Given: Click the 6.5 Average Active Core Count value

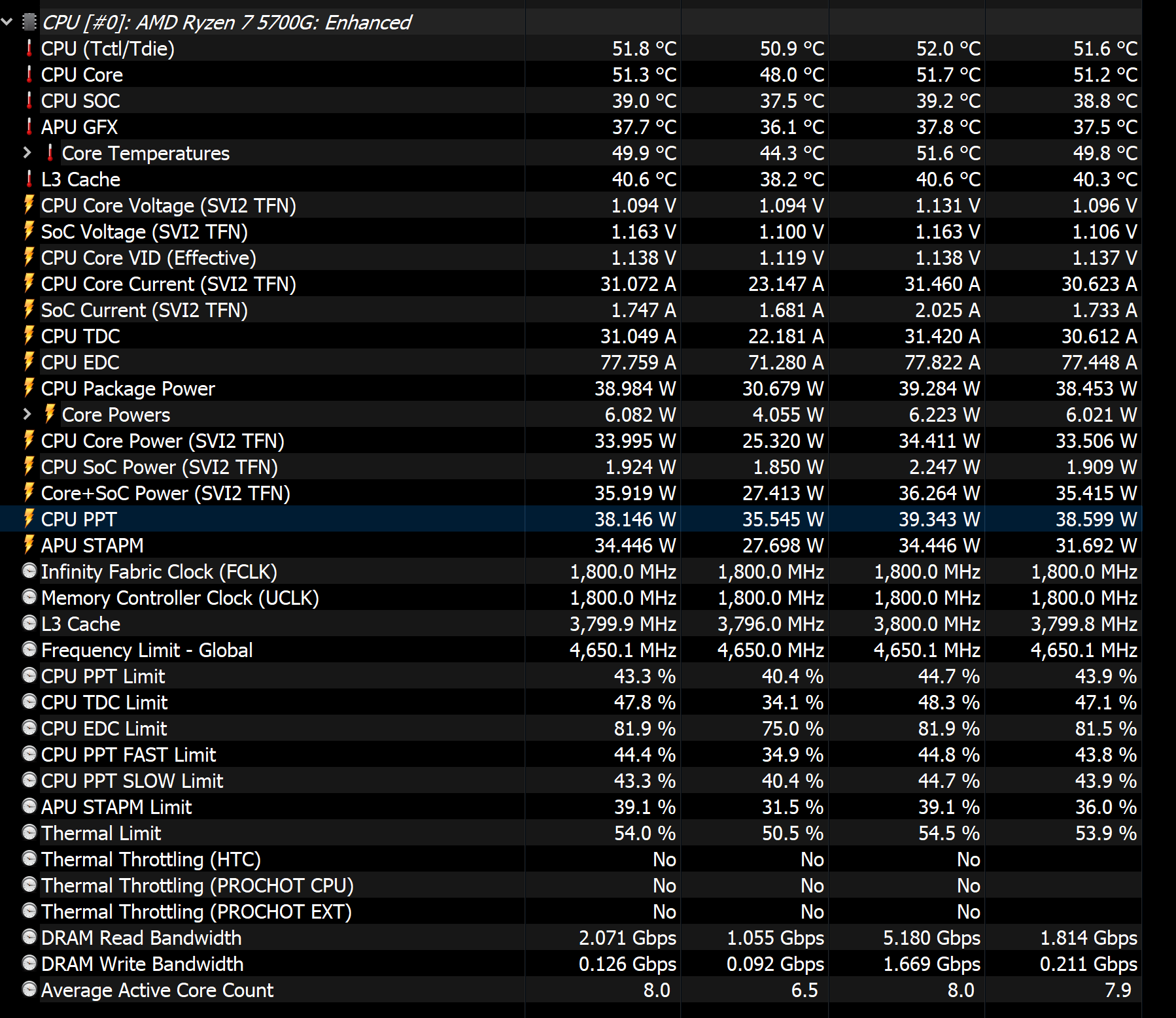Looking at the screenshot, I should click(804, 991).
